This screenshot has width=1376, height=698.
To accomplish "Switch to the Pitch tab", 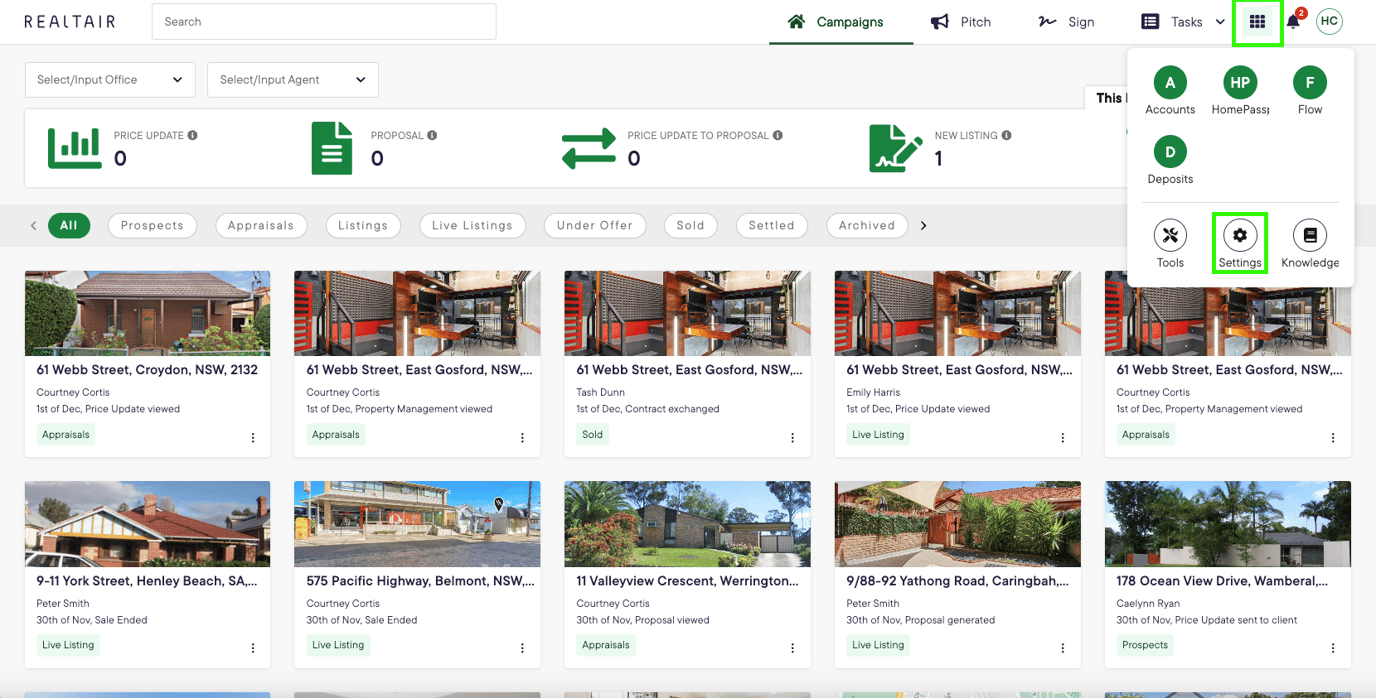I will click(961, 21).
